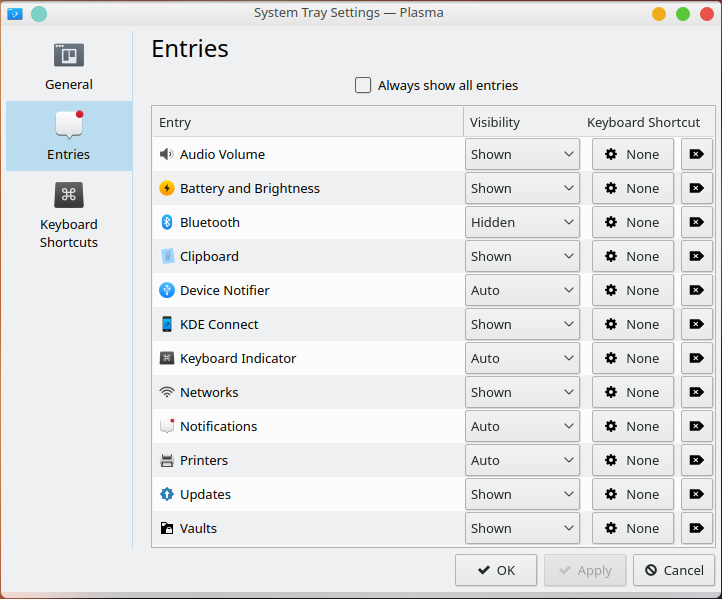Select the Entries sidebar page
The height and width of the screenshot is (599, 722).
tap(69, 136)
